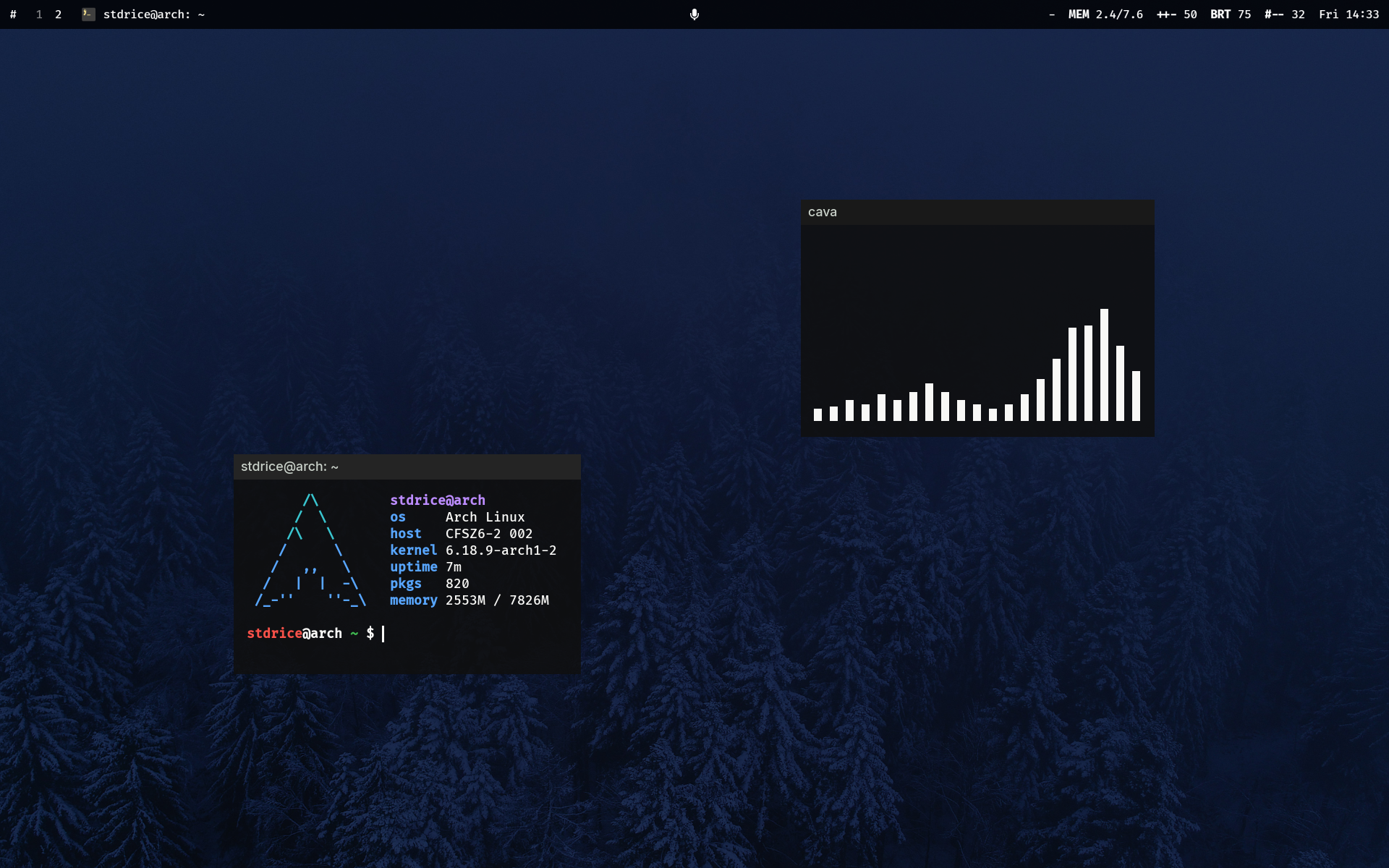The width and height of the screenshot is (1389, 868).
Task: Click the tallest bar in cava visualizer
Action: 1104,365
